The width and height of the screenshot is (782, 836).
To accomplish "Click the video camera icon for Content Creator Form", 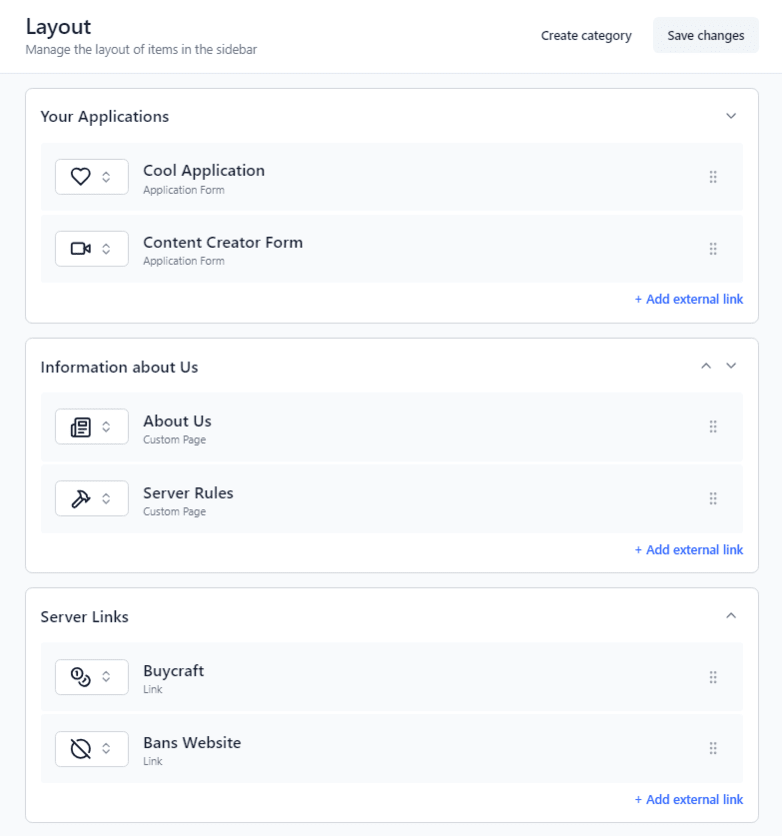I will [x=81, y=249].
